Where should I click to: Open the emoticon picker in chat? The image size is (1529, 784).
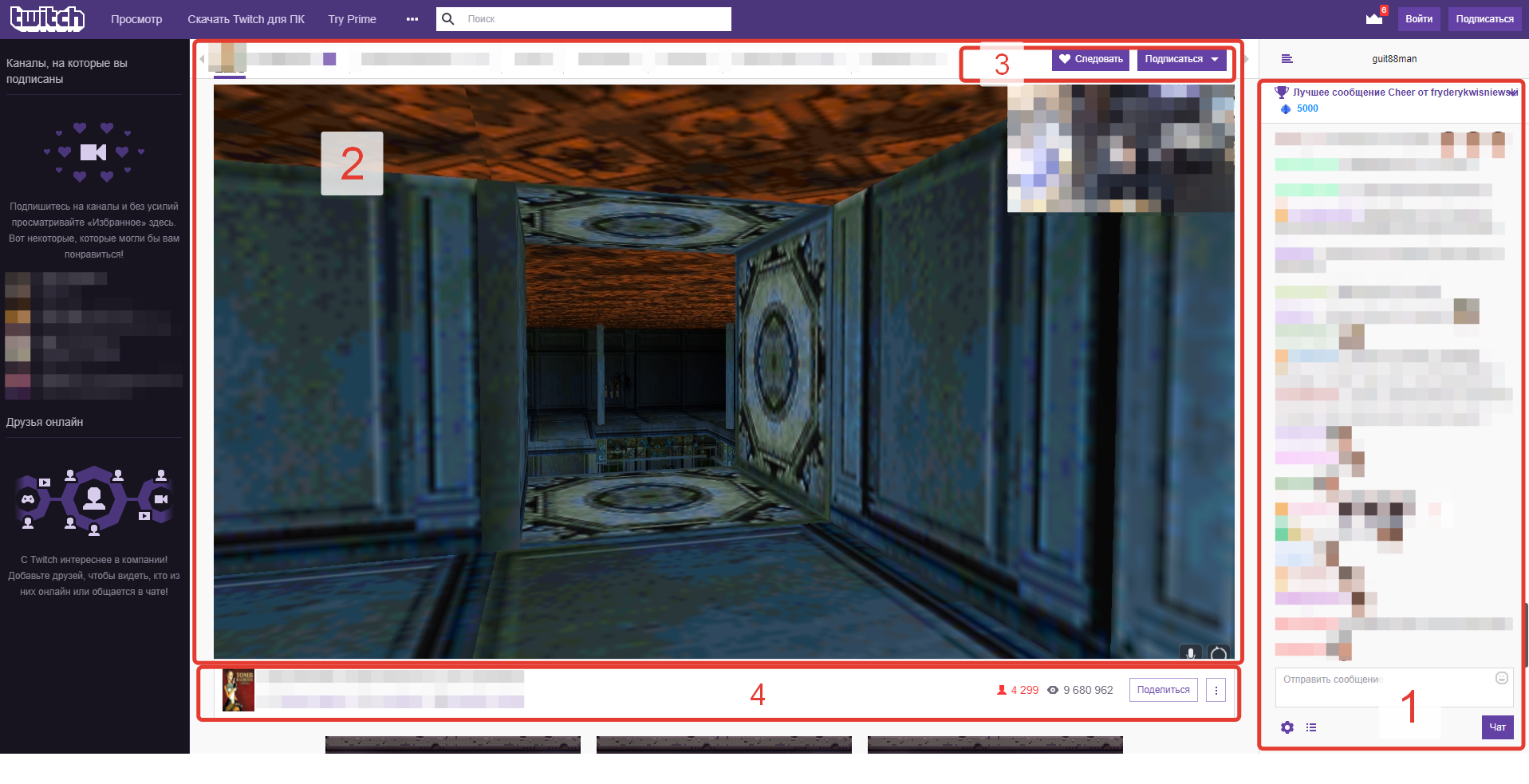click(x=1501, y=678)
